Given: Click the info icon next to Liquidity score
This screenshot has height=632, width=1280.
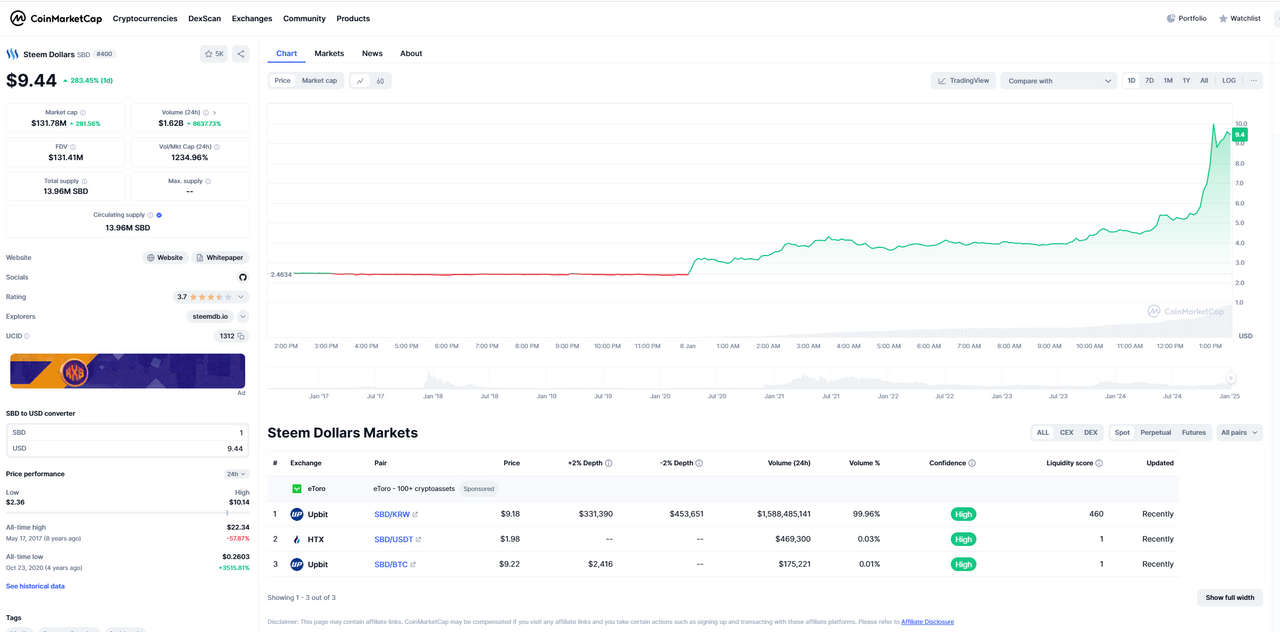Looking at the screenshot, I should point(1099,463).
